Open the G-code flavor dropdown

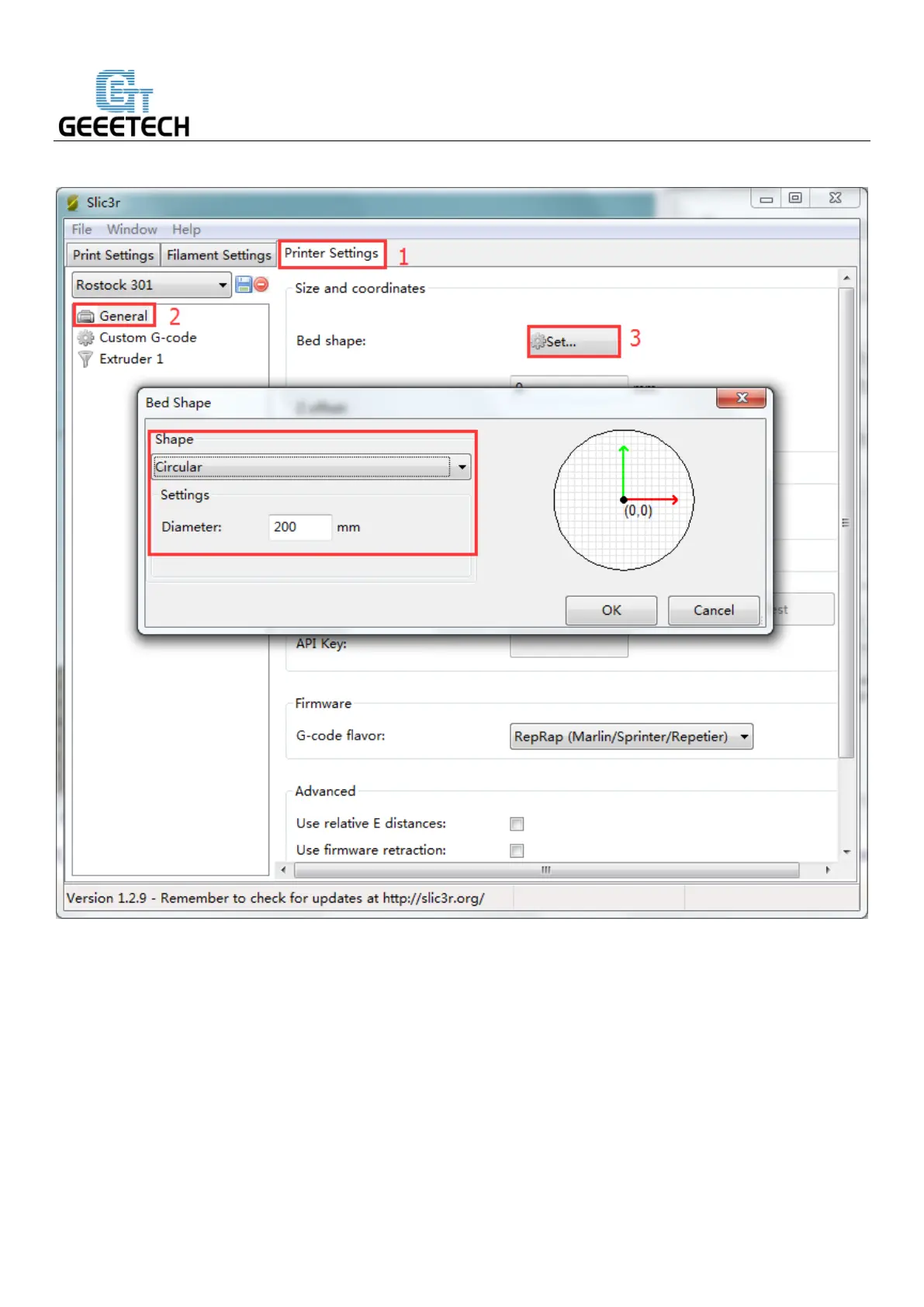(632, 736)
